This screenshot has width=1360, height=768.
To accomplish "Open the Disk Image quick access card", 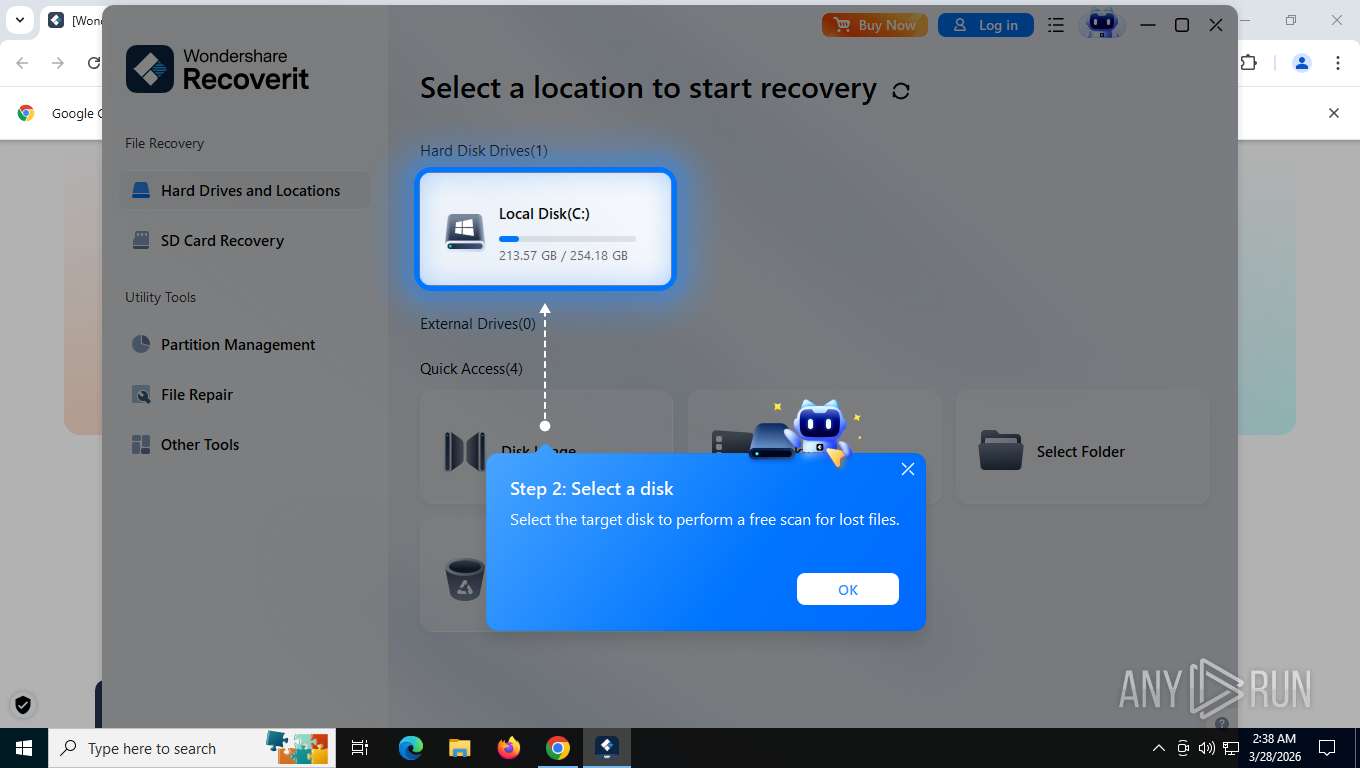I will (x=546, y=447).
